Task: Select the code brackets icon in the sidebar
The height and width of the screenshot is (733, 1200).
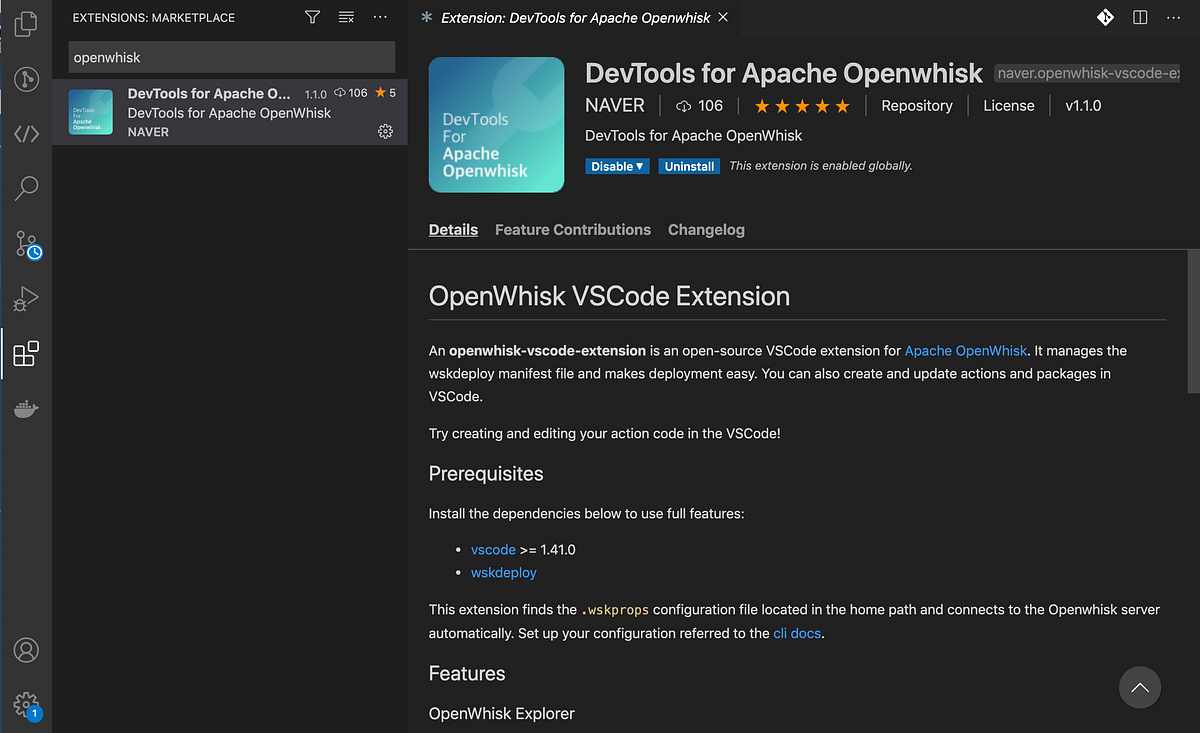Action: [x=27, y=133]
